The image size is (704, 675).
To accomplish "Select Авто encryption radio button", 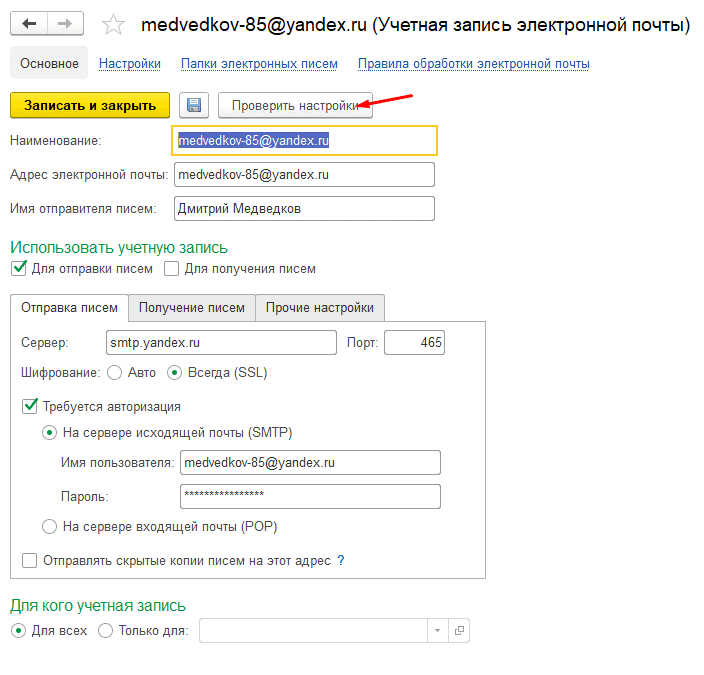I will pyautogui.click(x=114, y=373).
